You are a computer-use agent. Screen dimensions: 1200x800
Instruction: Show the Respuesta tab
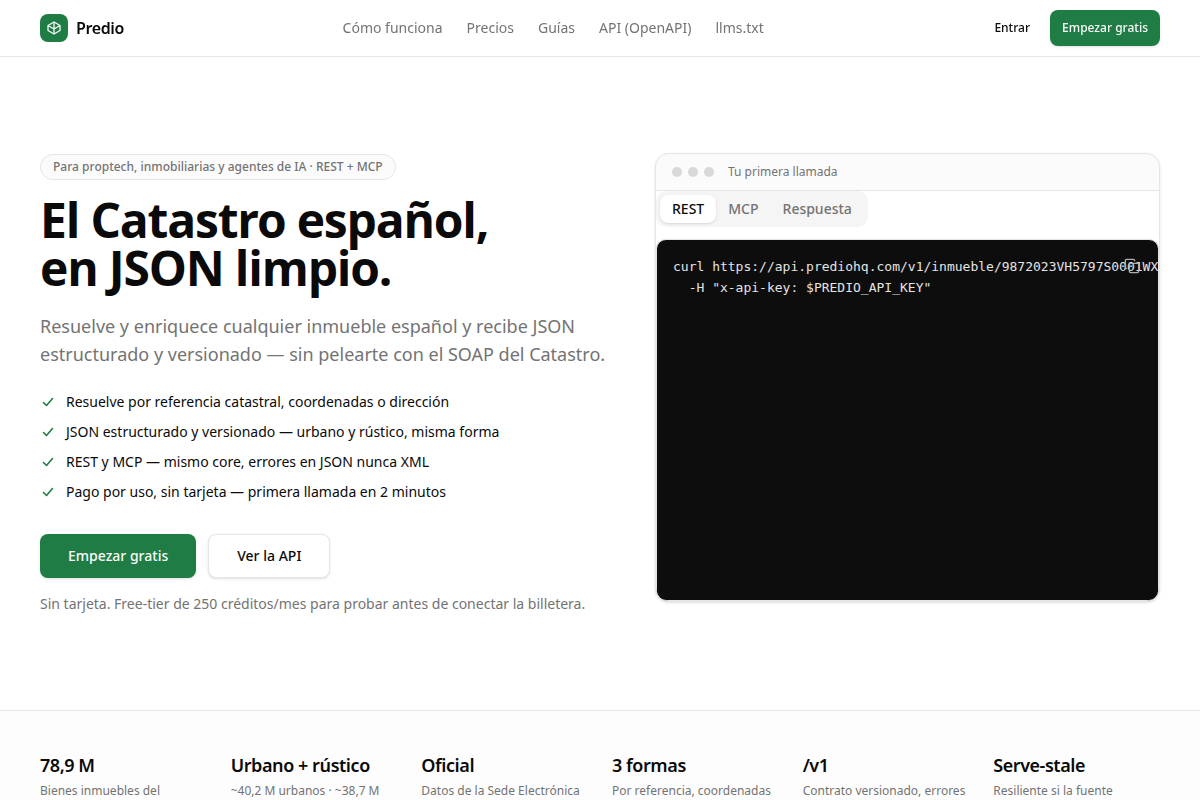[x=817, y=209]
